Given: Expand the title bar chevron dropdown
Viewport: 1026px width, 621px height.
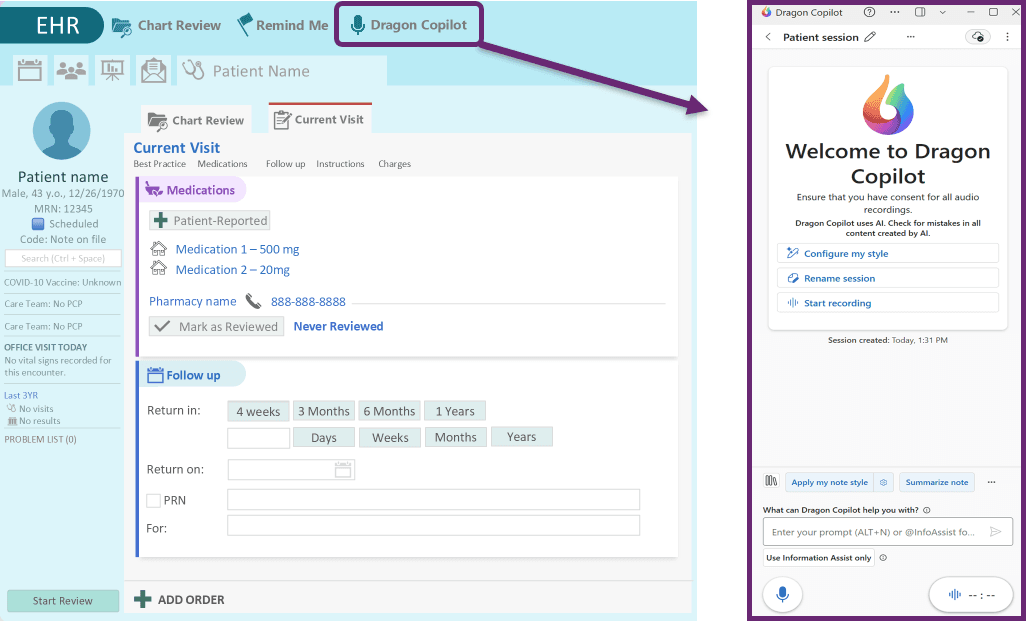Looking at the screenshot, I should point(942,12).
